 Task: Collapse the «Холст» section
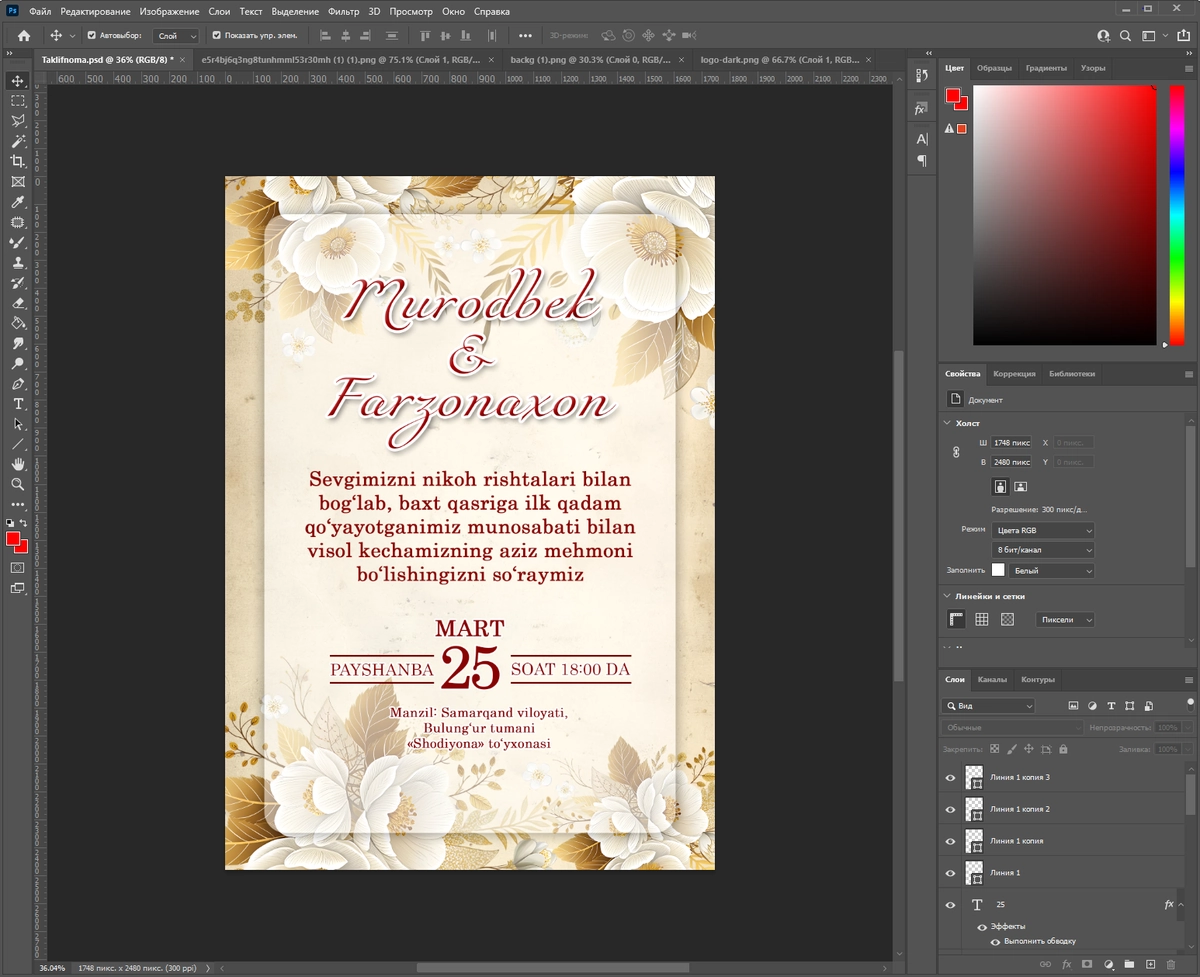click(946, 423)
